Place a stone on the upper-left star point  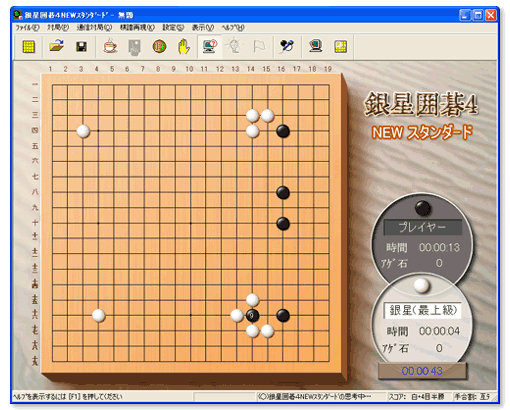tap(98, 131)
